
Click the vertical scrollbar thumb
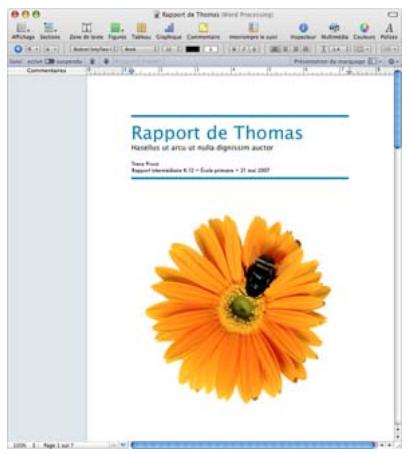(397, 109)
